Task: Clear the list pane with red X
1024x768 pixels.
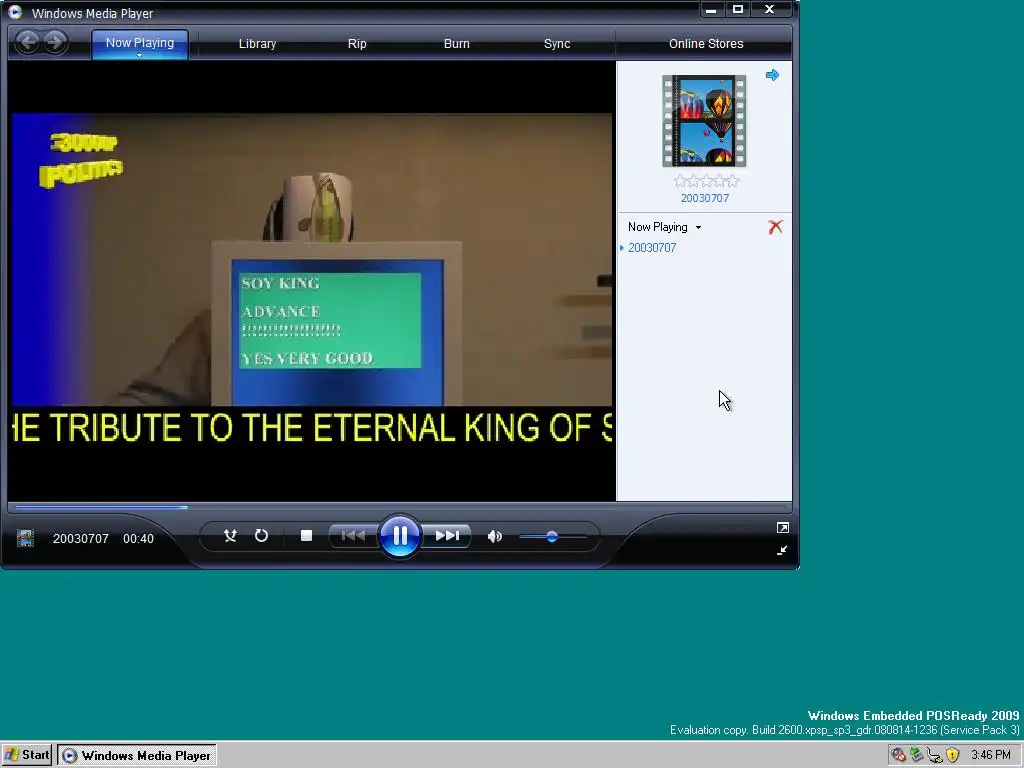Action: coord(775,227)
